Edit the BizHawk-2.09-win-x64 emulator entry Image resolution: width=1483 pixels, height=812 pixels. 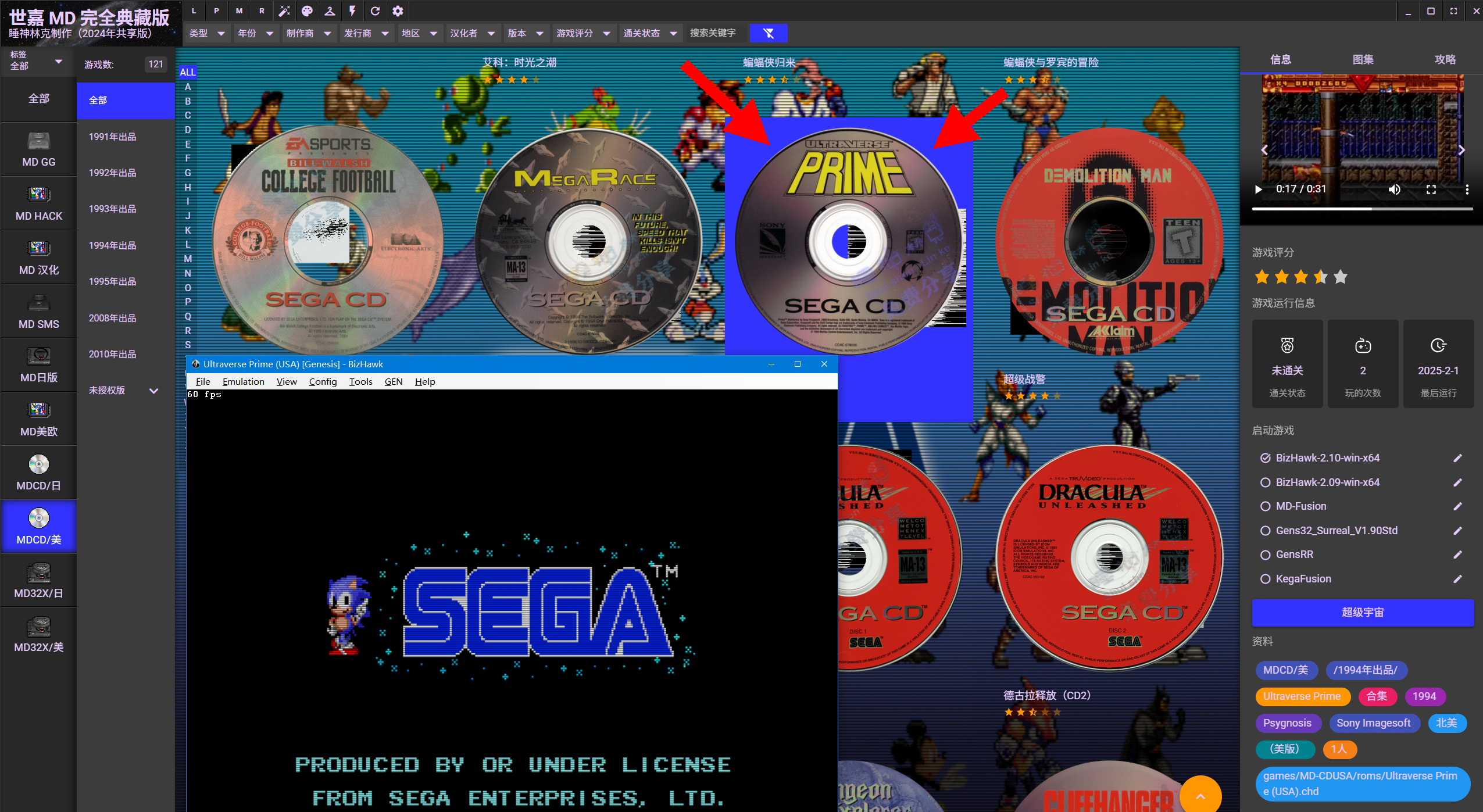pos(1457,482)
